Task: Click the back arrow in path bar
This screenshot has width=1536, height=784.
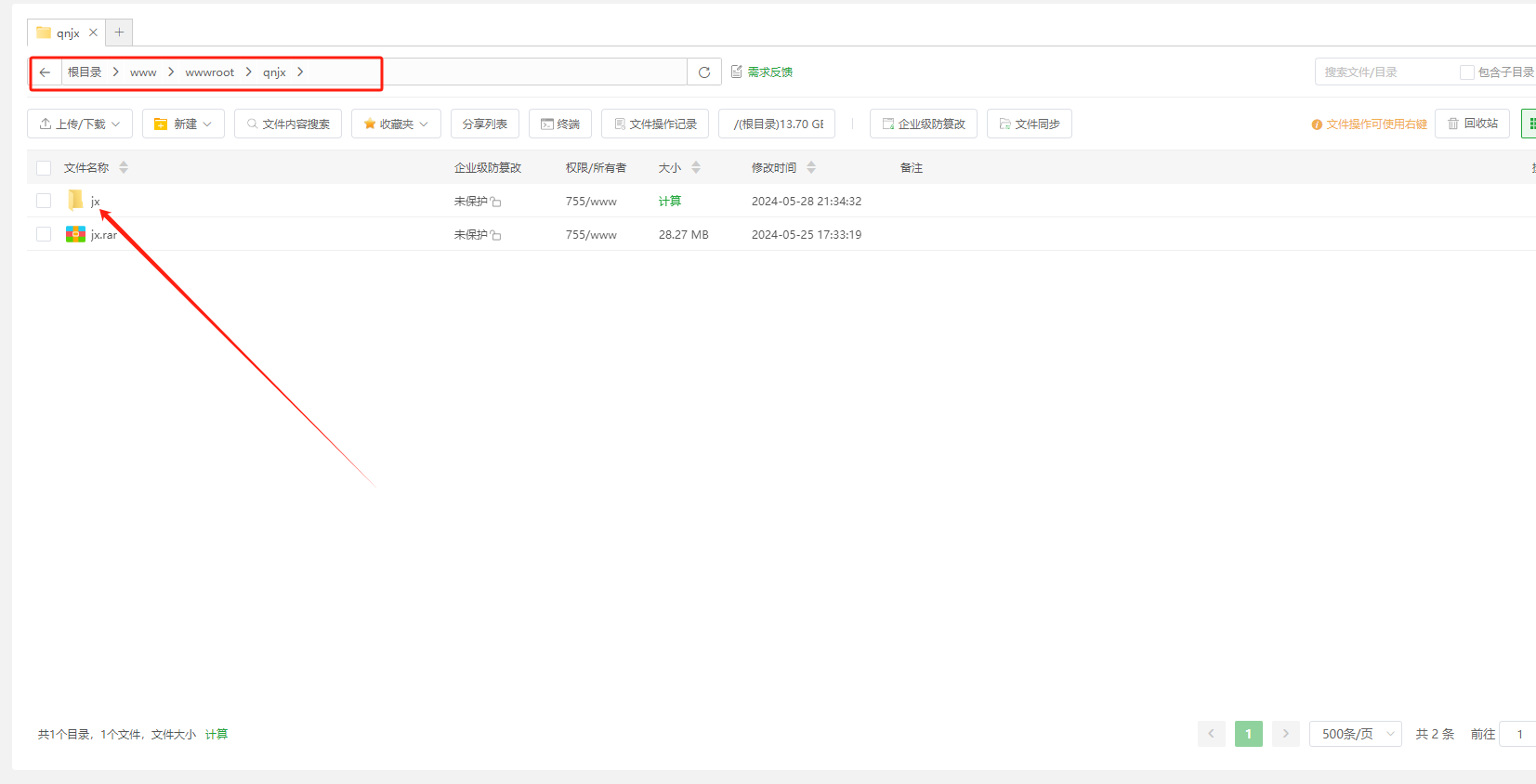Action: [46, 72]
